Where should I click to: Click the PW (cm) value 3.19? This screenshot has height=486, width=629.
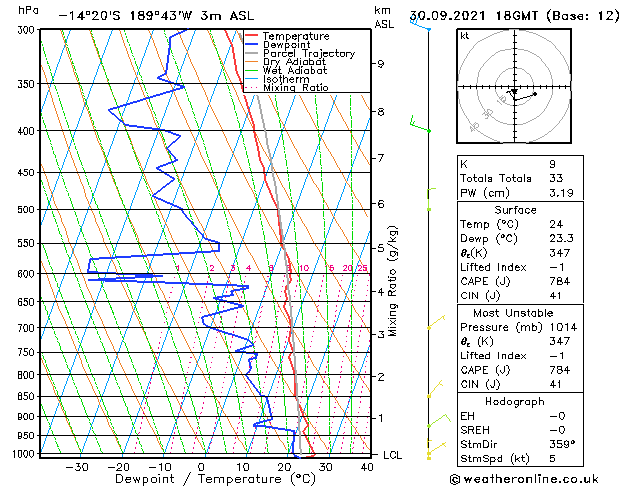(x=561, y=193)
